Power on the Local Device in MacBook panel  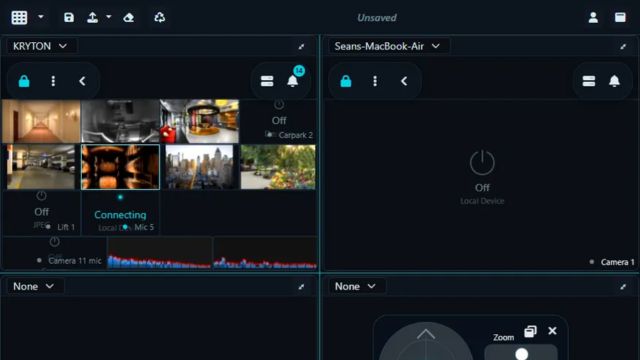(x=482, y=162)
